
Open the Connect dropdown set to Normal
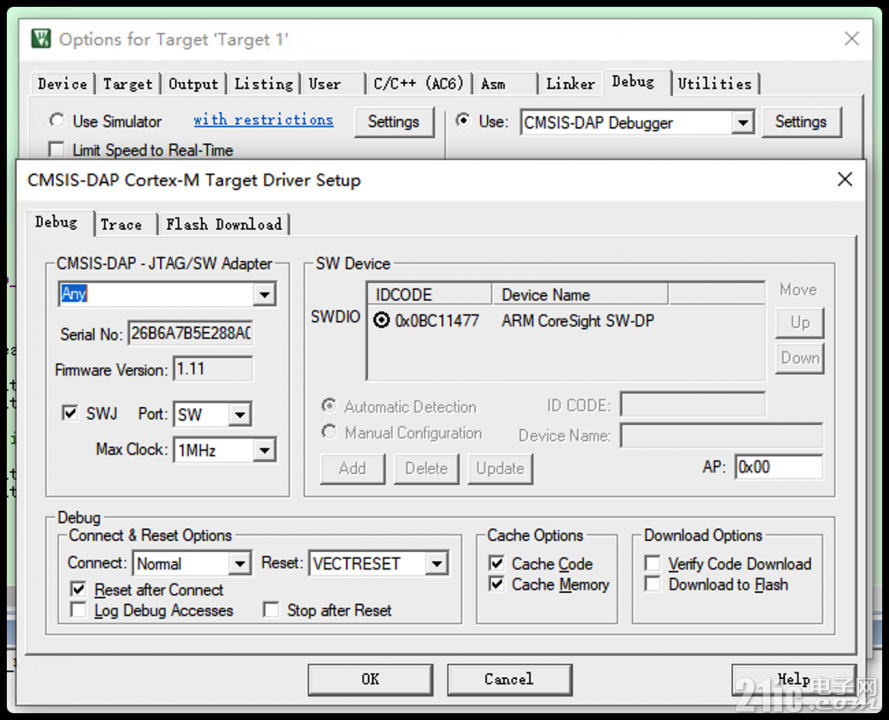point(240,564)
